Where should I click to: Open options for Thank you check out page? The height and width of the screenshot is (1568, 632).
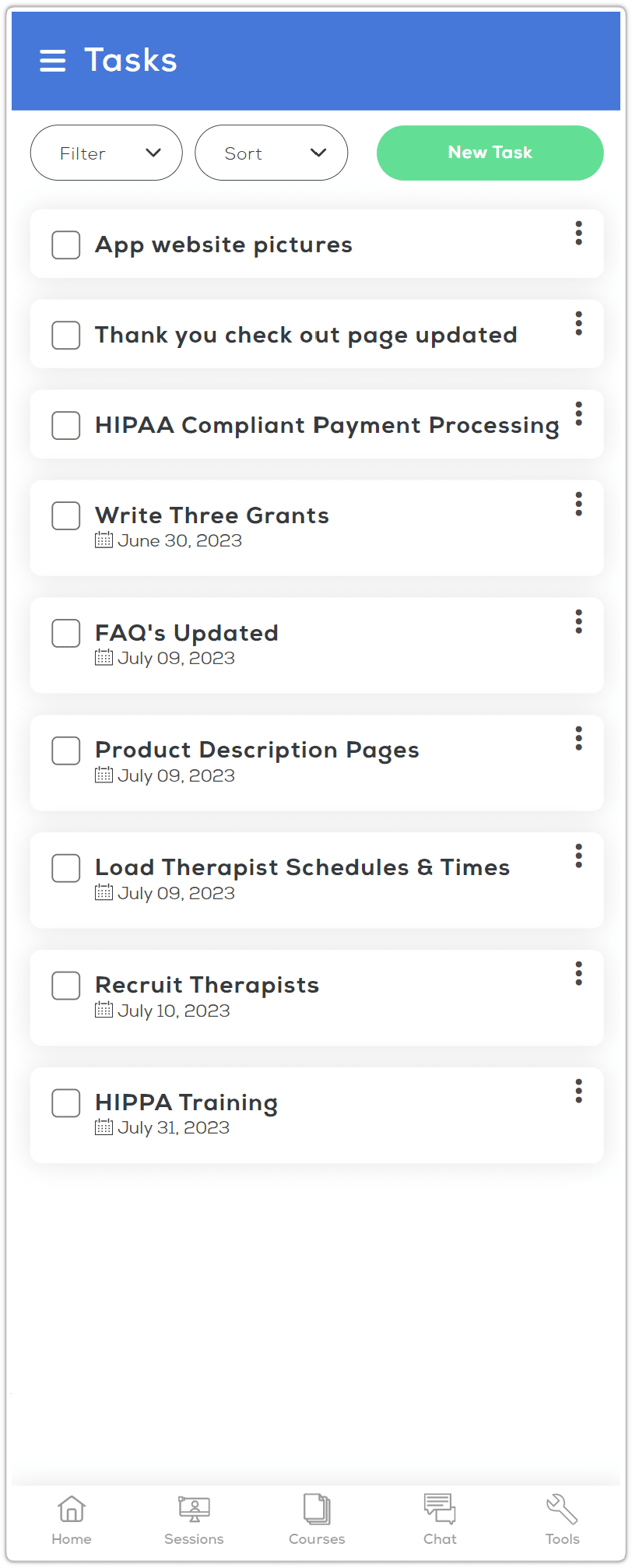pyautogui.click(x=578, y=323)
